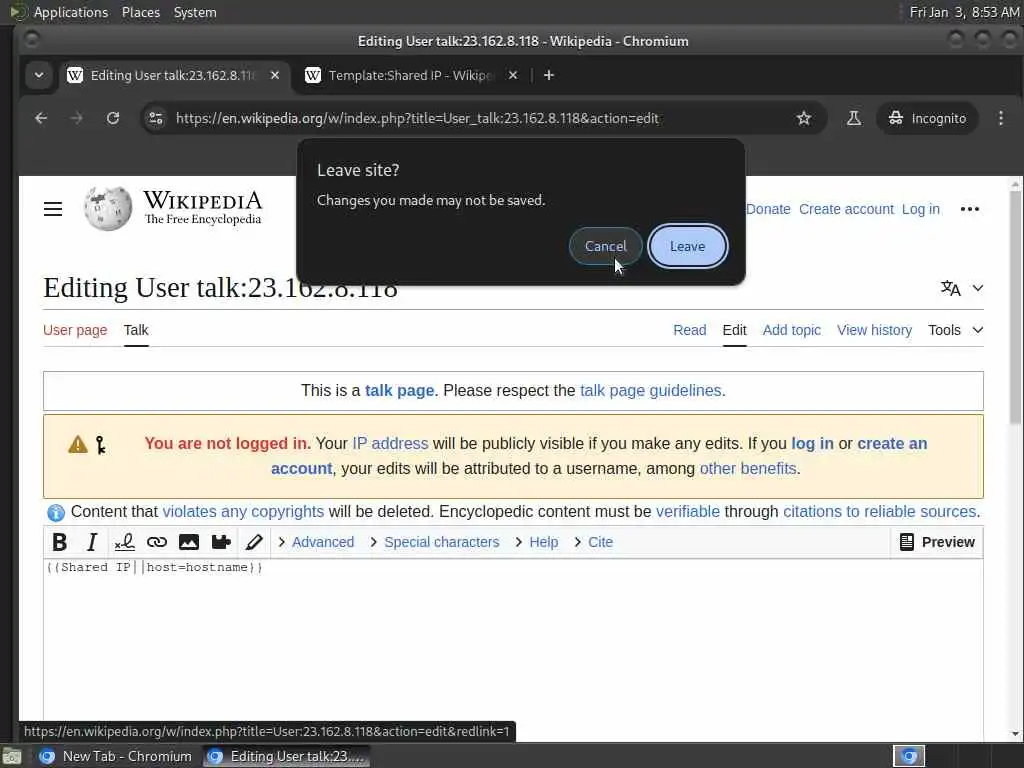Click the Italic formatting icon

(x=92, y=542)
